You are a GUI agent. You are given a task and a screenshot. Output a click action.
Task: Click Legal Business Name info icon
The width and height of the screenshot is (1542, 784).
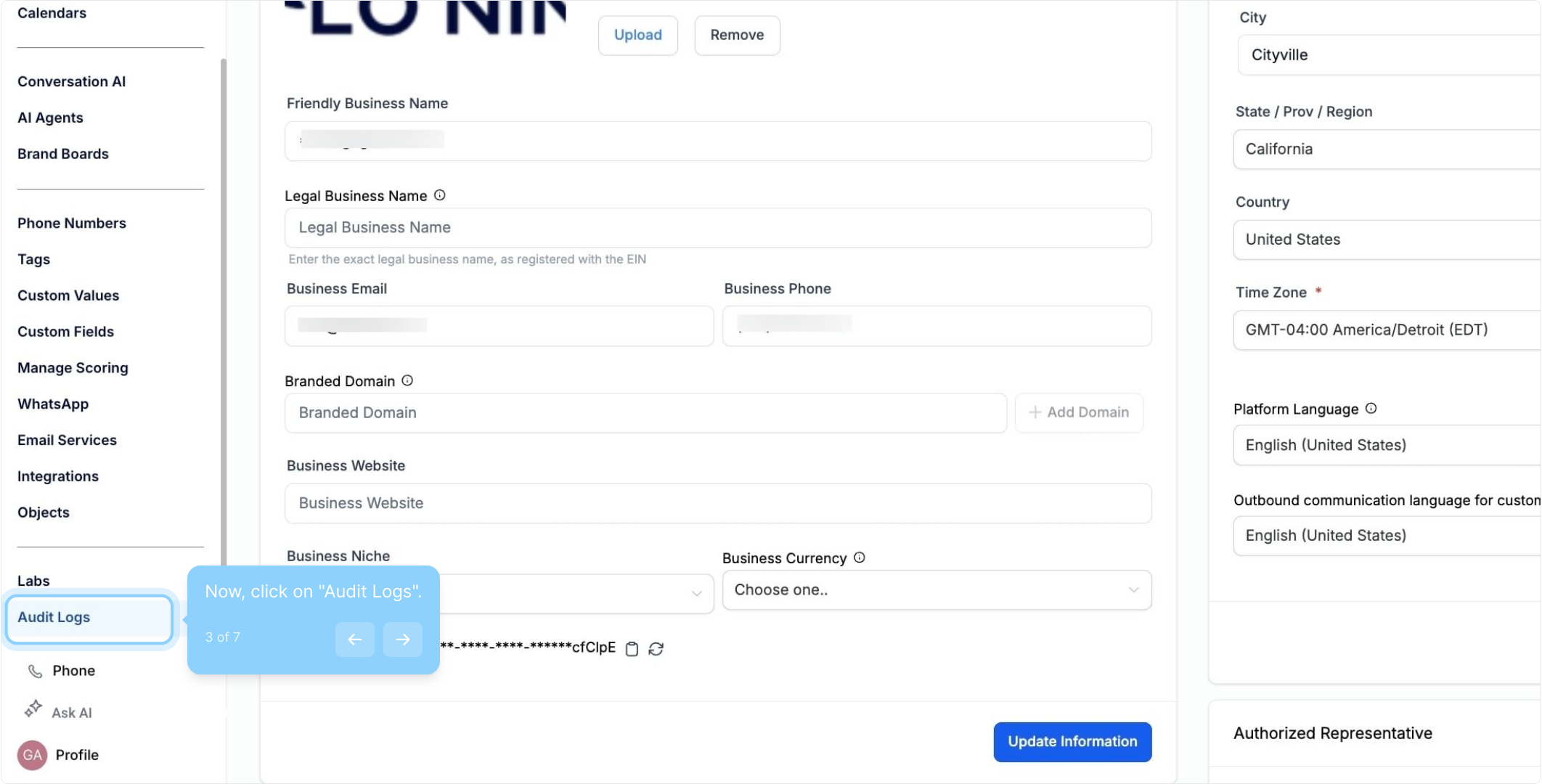[x=440, y=195]
